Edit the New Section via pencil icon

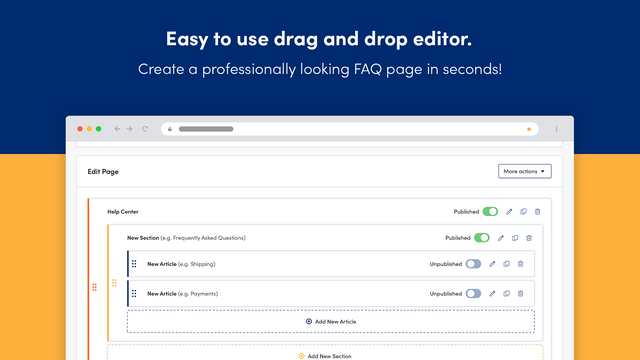click(501, 238)
